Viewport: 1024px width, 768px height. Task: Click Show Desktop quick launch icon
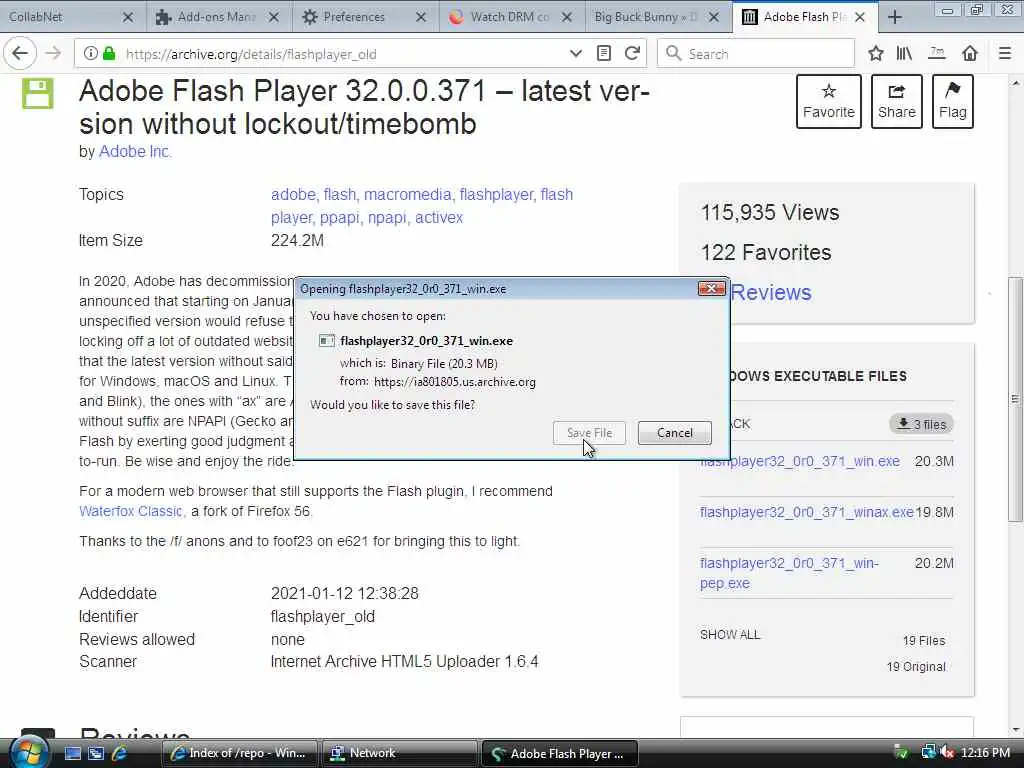point(72,753)
